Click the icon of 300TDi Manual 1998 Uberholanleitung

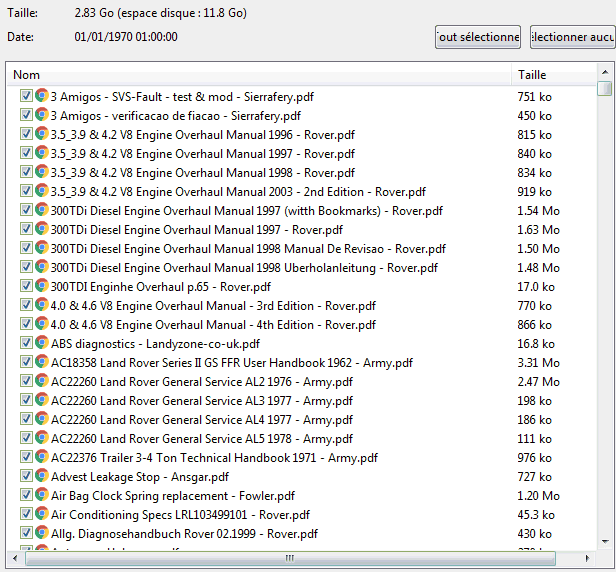[42, 267]
